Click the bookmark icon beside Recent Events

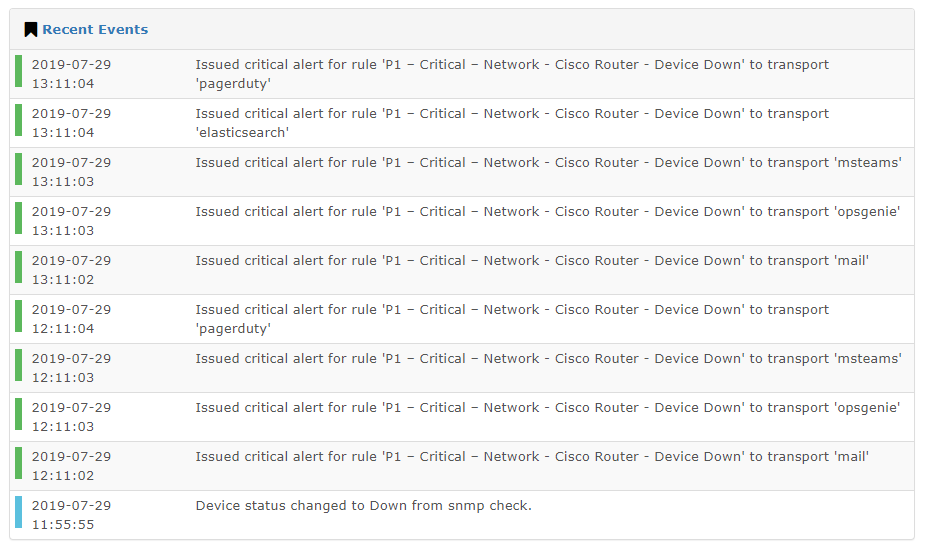pyautogui.click(x=30, y=30)
